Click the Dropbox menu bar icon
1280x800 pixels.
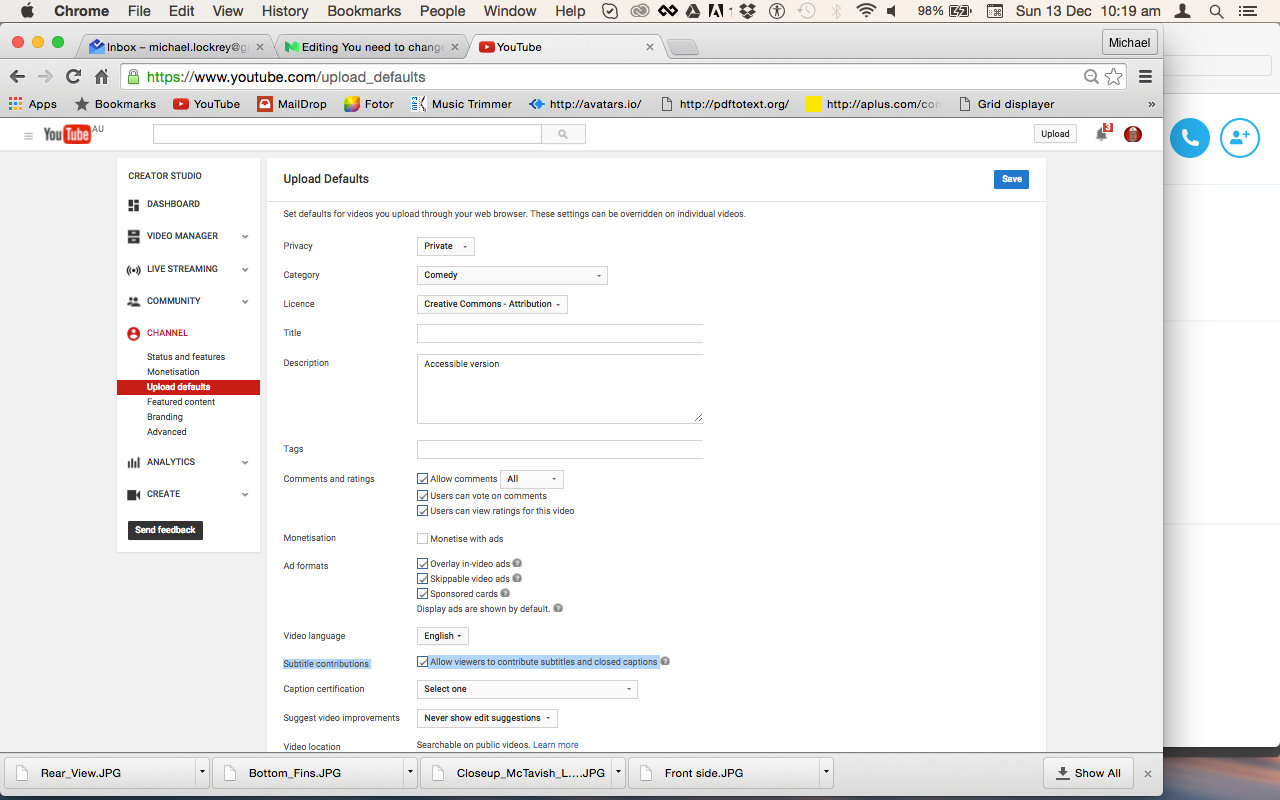(747, 11)
